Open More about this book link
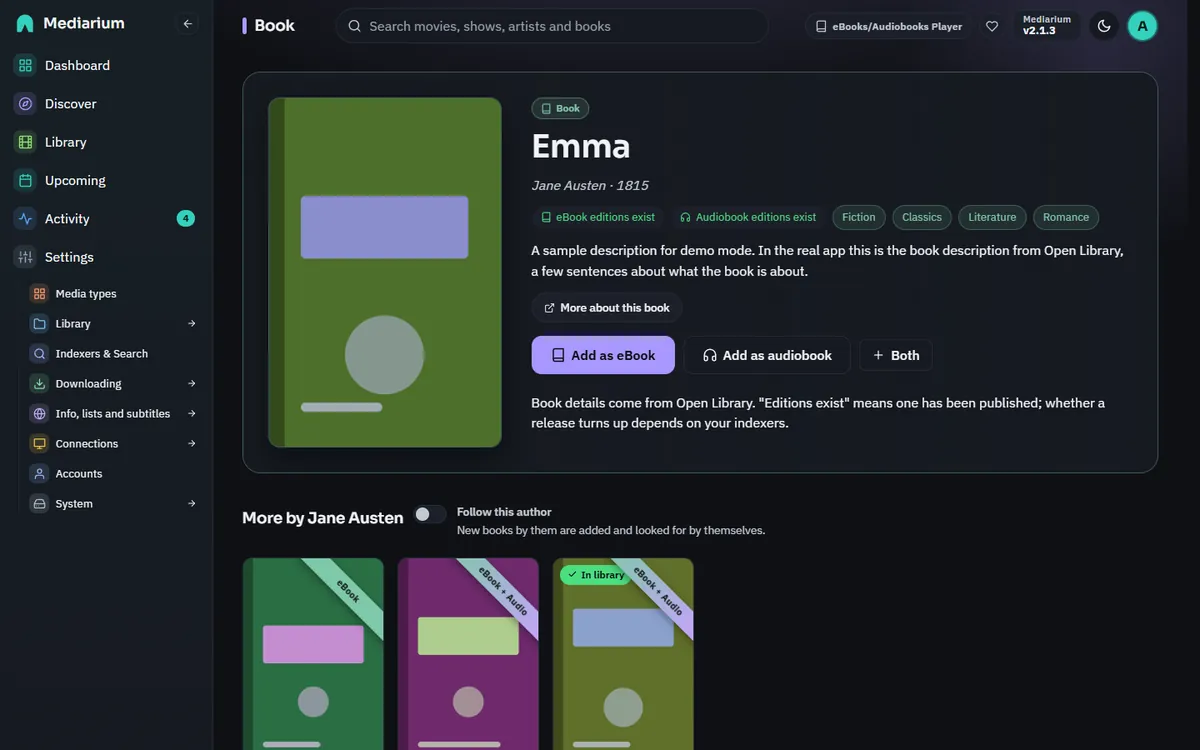The height and width of the screenshot is (750, 1200). [607, 308]
